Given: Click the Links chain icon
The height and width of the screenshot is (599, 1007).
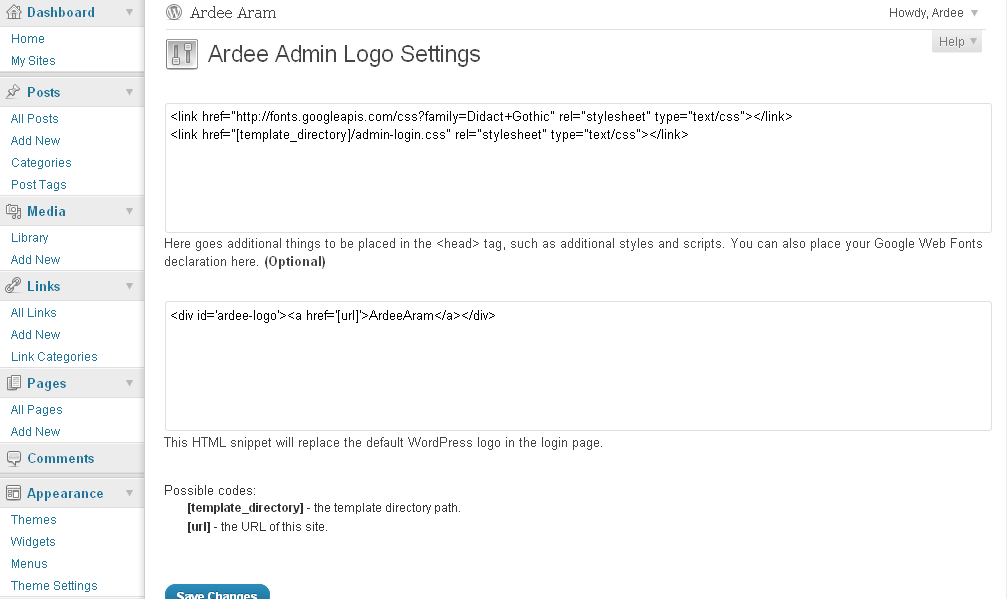Looking at the screenshot, I should point(13,286).
